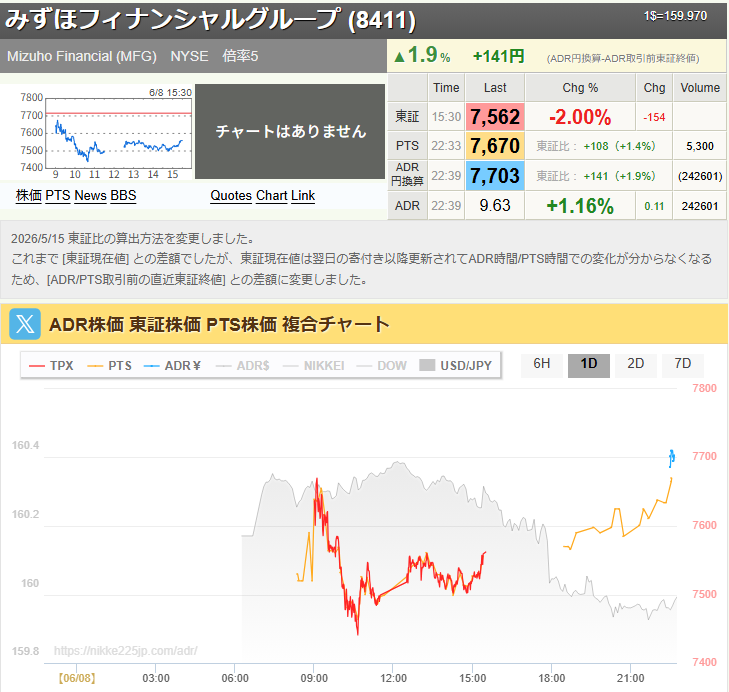Click the ADR円換算 price 7,703 cell
The width and height of the screenshot is (729, 692).
tap(495, 176)
